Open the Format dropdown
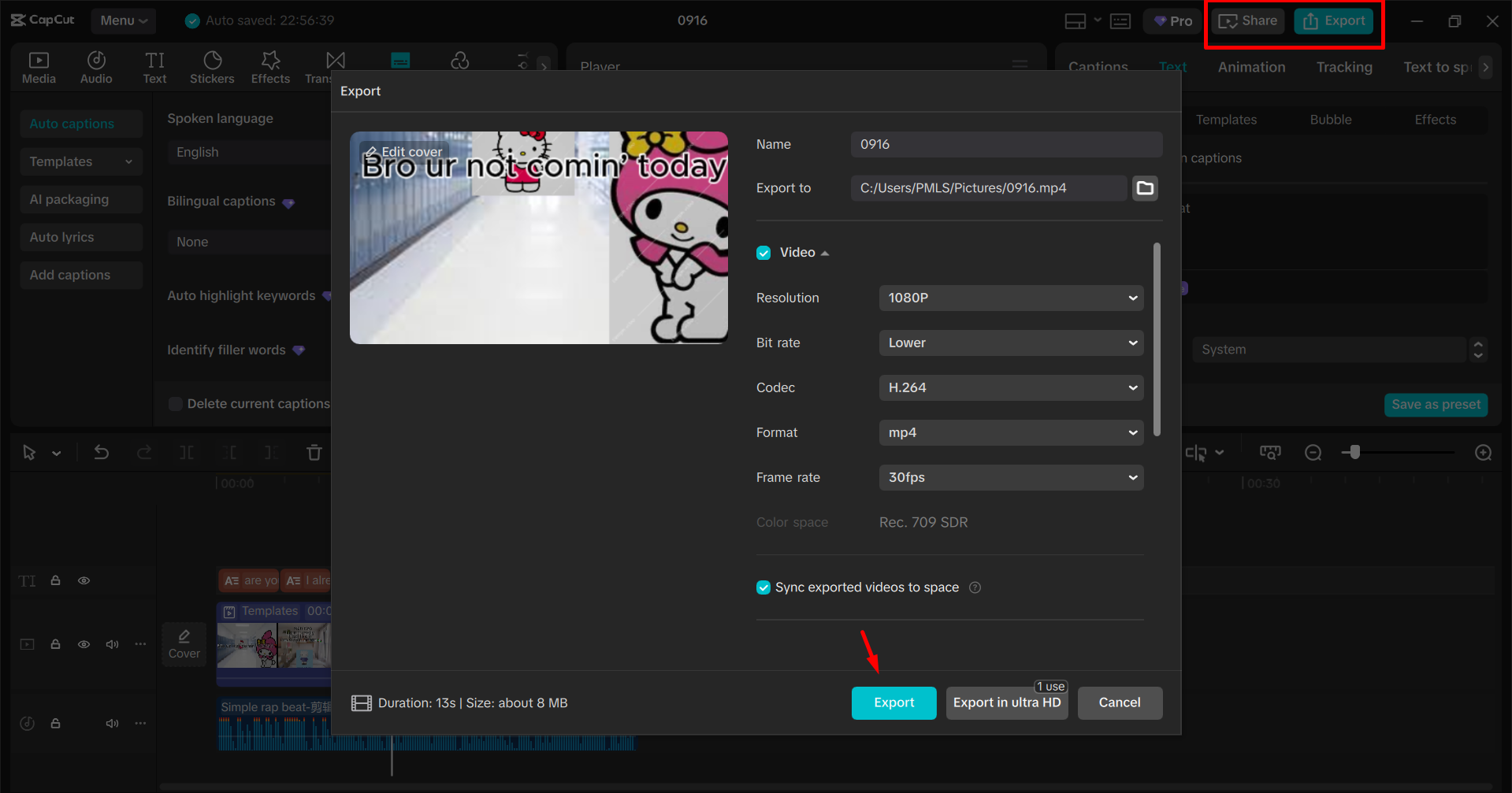This screenshot has height=793, width=1512. (x=1011, y=432)
